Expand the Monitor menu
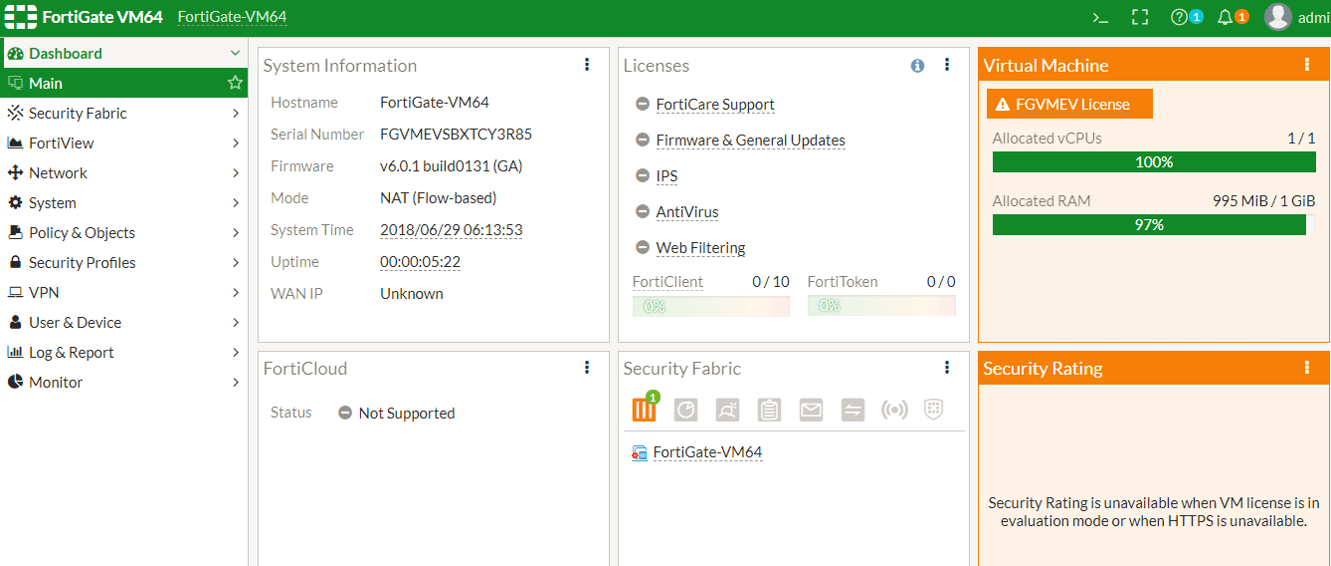1331x566 pixels. click(x=124, y=382)
